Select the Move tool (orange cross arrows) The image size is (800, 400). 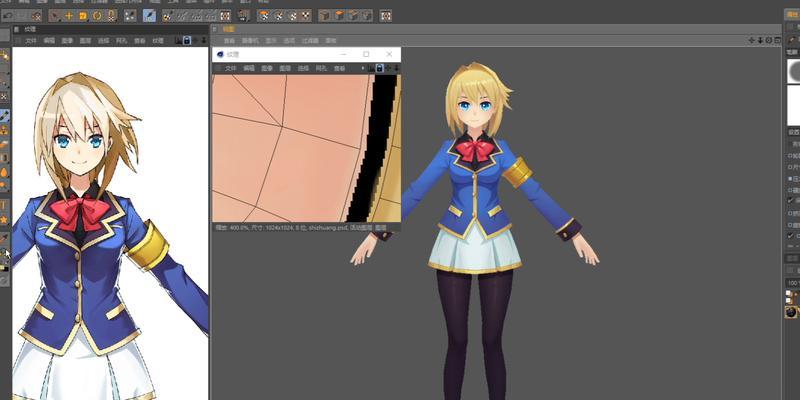[x=69, y=16]
